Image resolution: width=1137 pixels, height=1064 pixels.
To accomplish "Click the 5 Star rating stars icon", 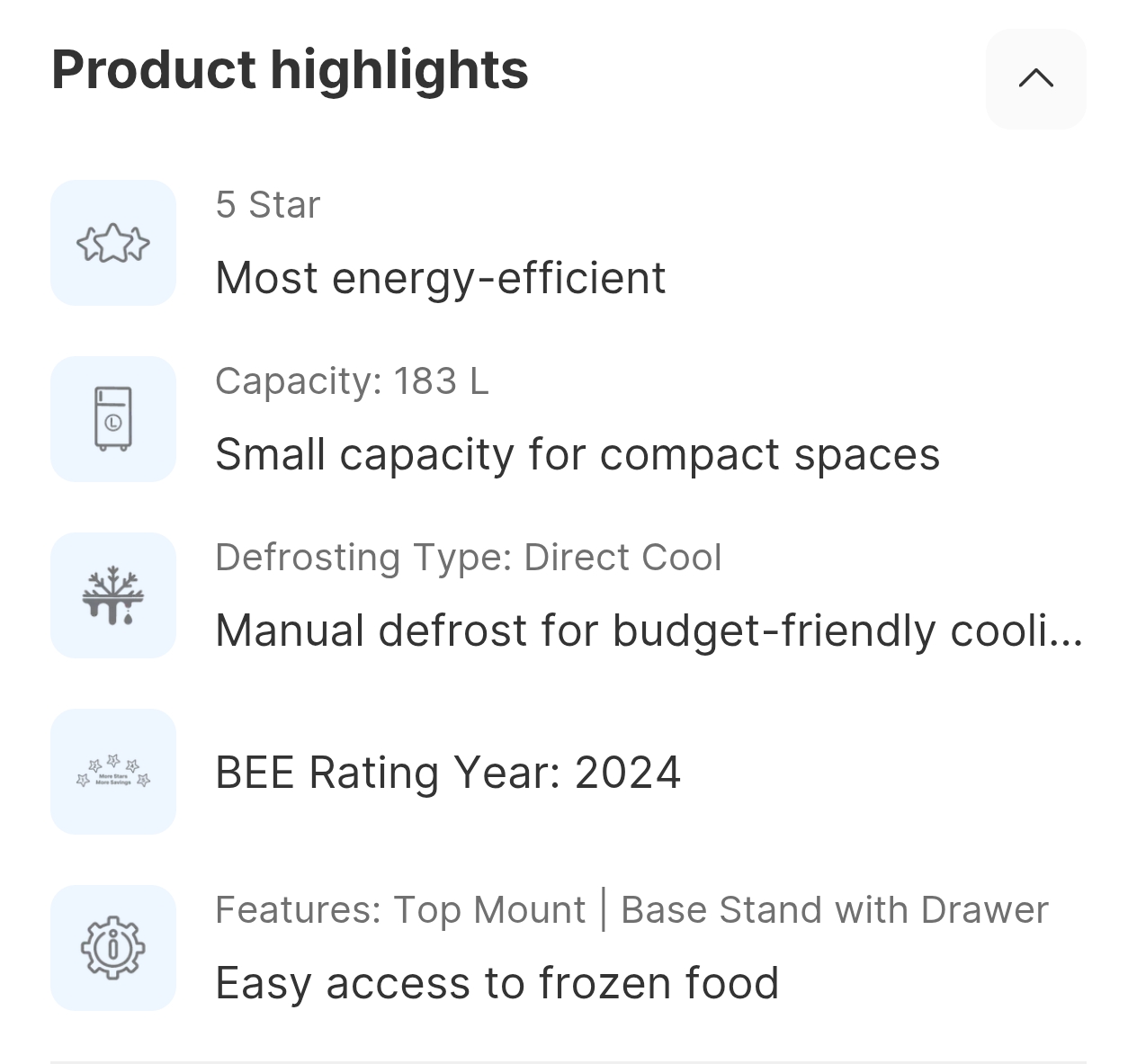I will coord(113,243).
